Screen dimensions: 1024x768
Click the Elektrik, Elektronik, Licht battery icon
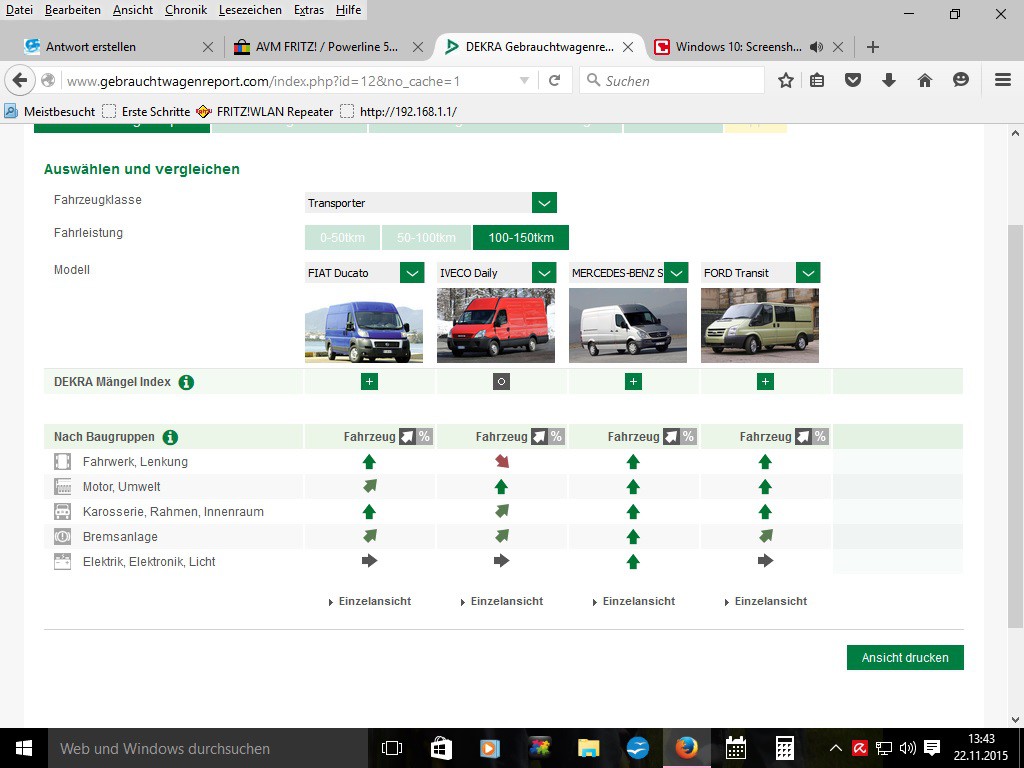click(62, 561)
